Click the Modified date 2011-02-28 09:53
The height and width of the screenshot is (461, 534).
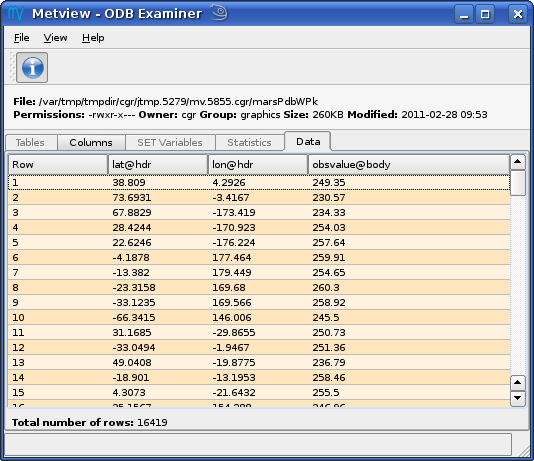coord(444,114)
